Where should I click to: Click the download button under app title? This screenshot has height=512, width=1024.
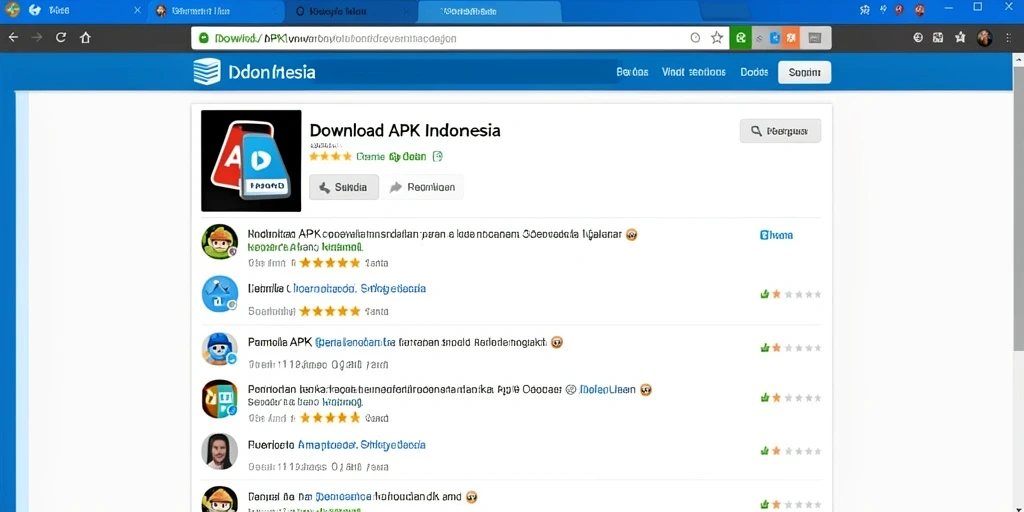click(344, 187)
